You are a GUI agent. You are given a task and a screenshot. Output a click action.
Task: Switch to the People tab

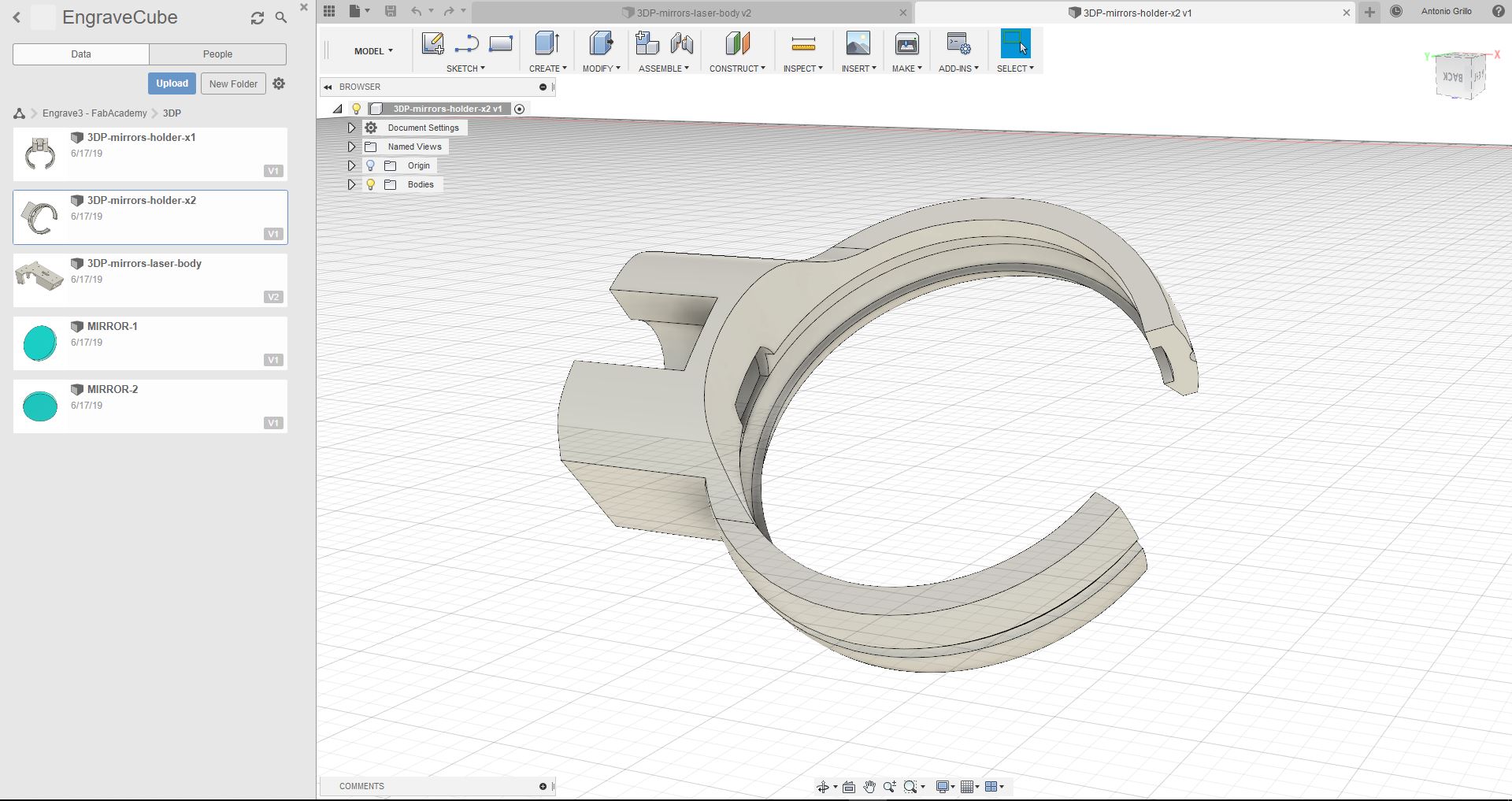217,54
